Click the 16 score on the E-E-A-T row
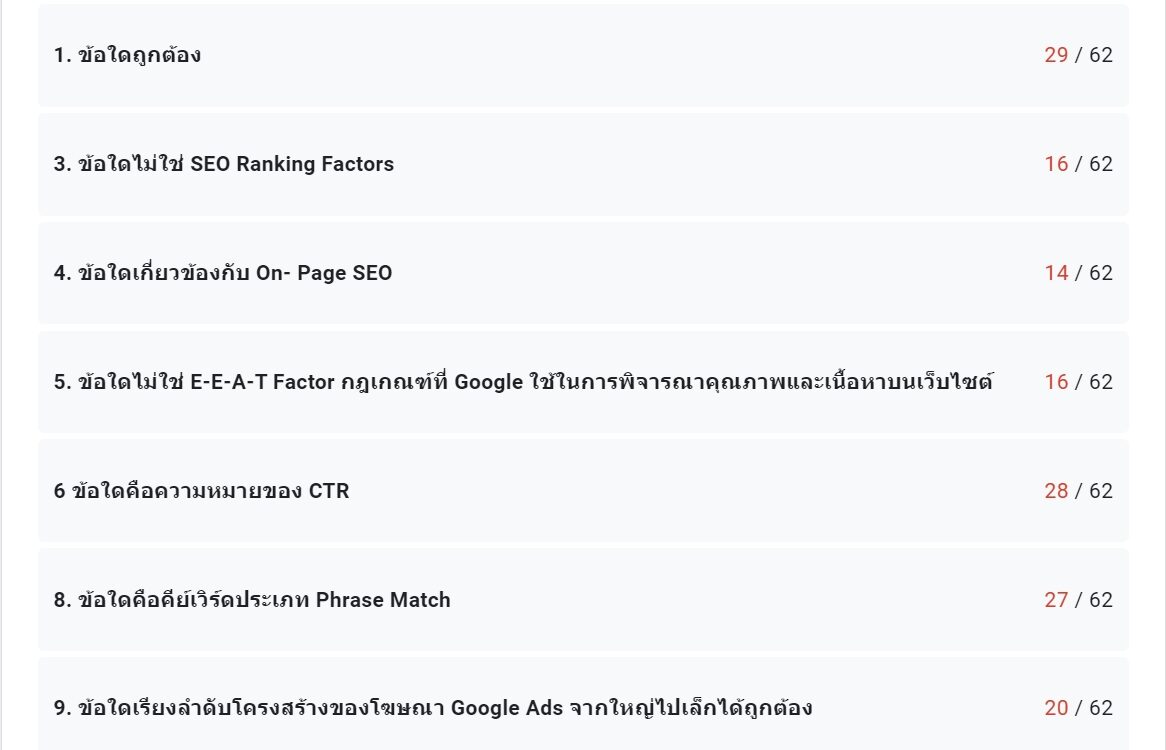Viewport: 1166px width, 750px height. 1056,382
